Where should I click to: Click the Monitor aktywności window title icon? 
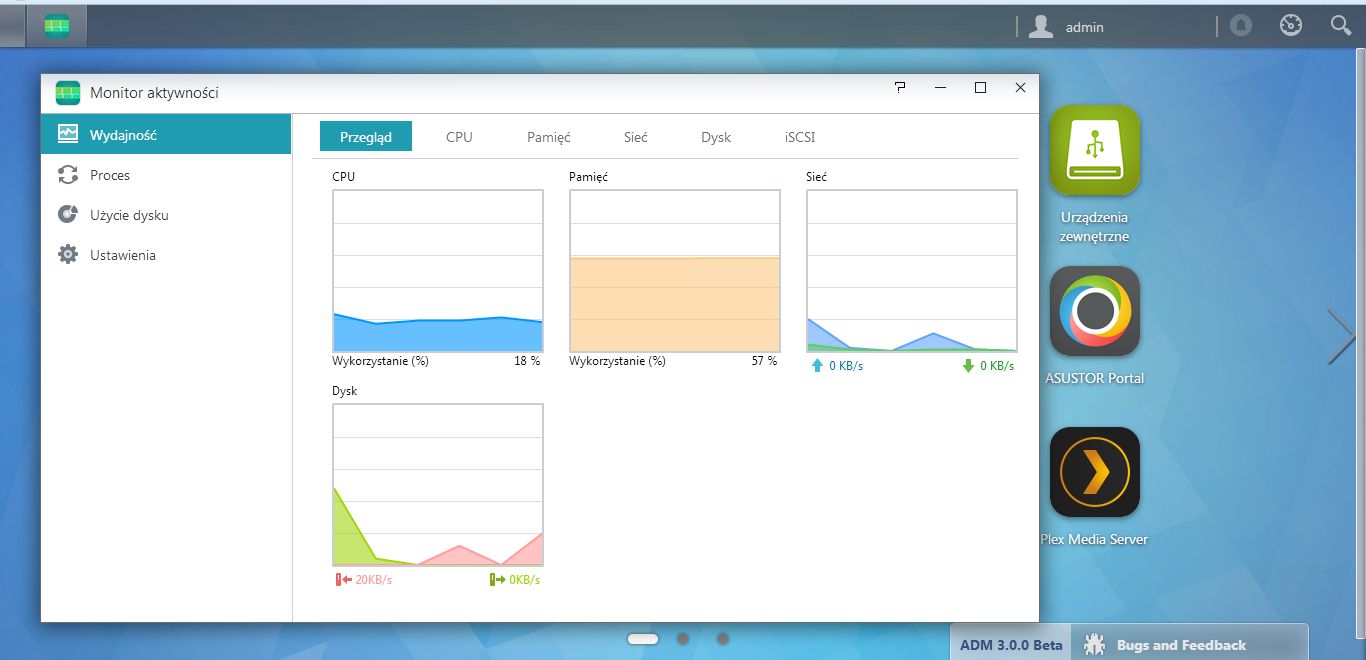point(67,92)
